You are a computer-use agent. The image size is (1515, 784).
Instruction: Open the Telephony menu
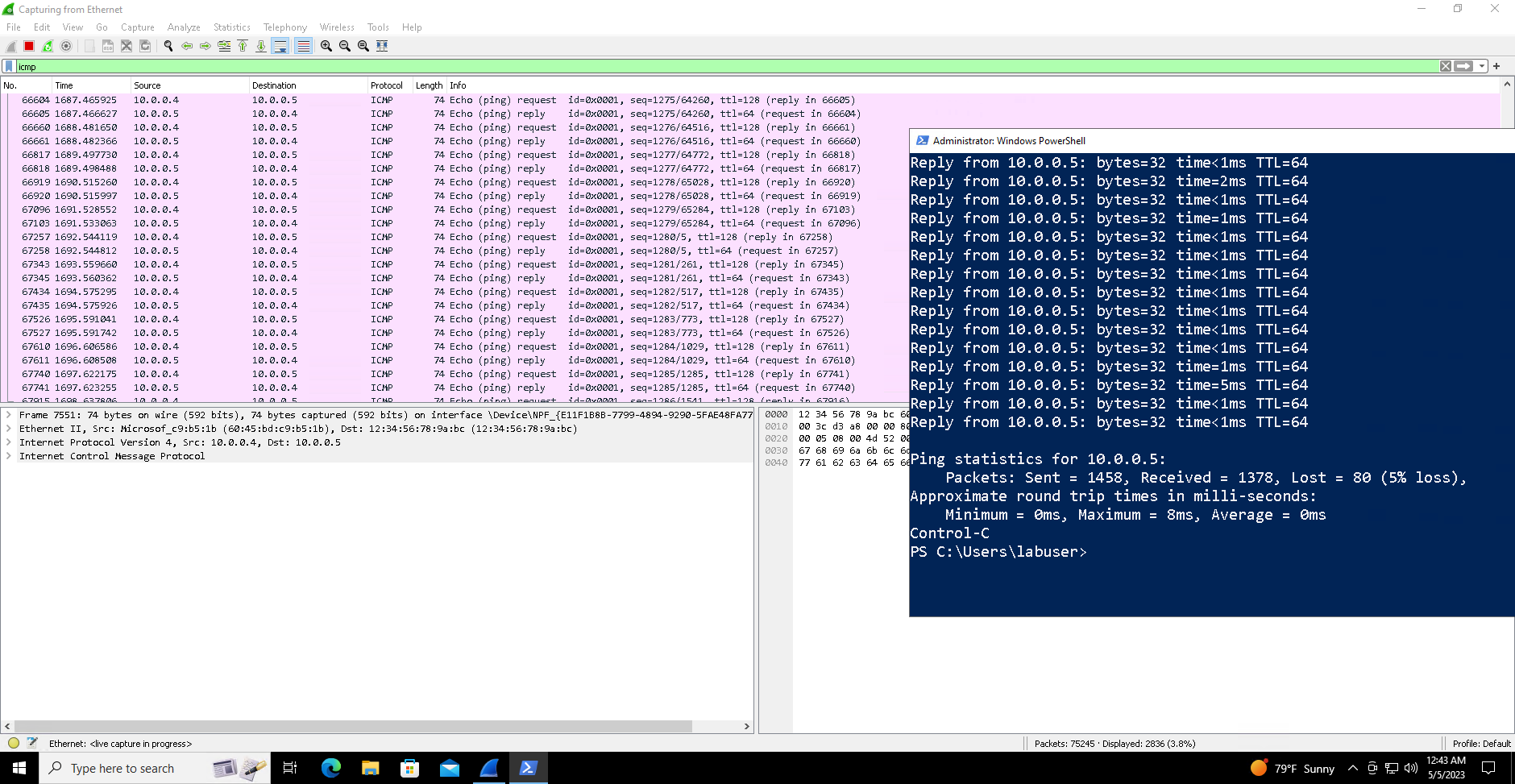click(x=284, y=27)
